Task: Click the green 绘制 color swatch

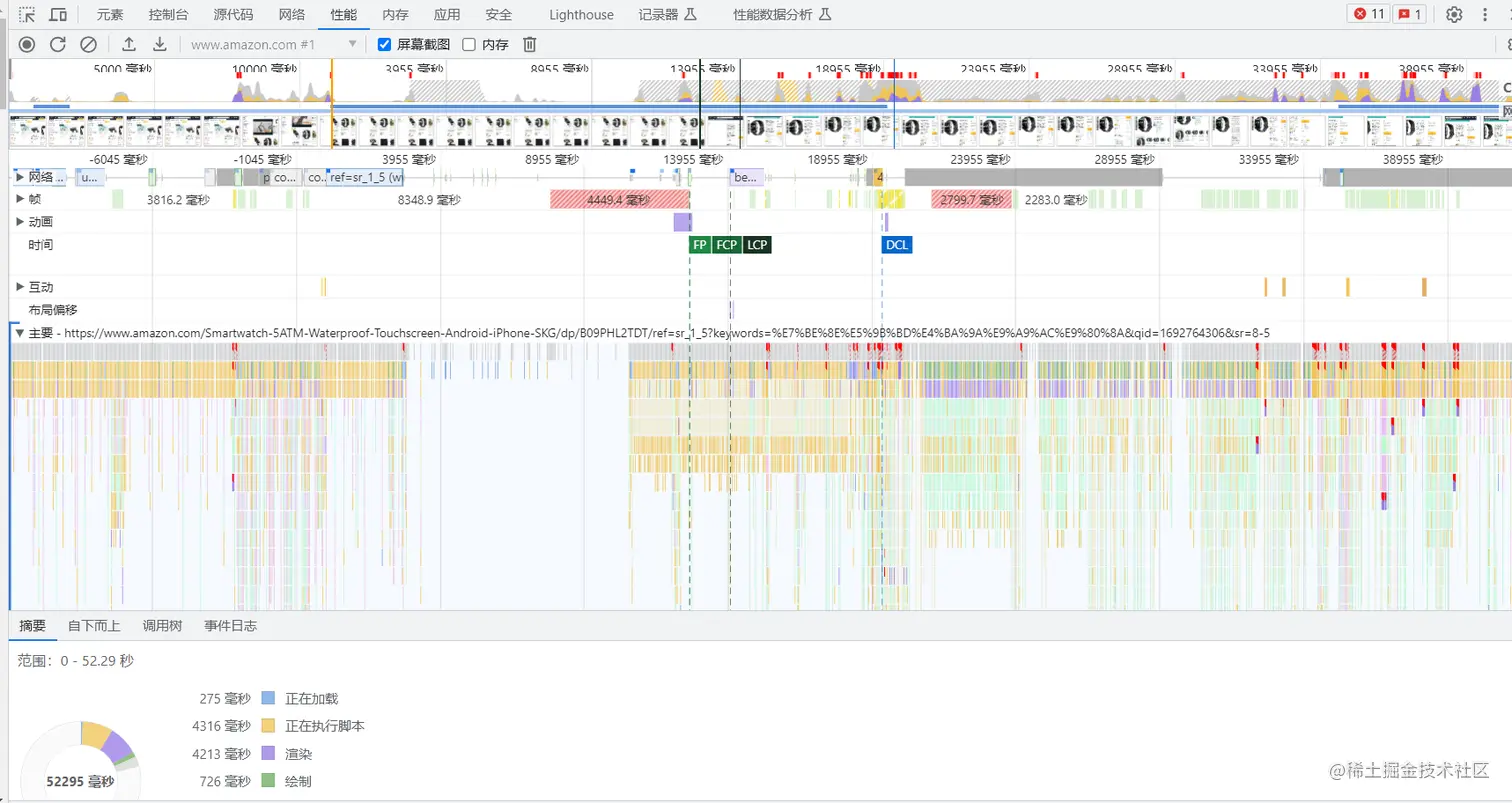Action: [x=267, y=781]
